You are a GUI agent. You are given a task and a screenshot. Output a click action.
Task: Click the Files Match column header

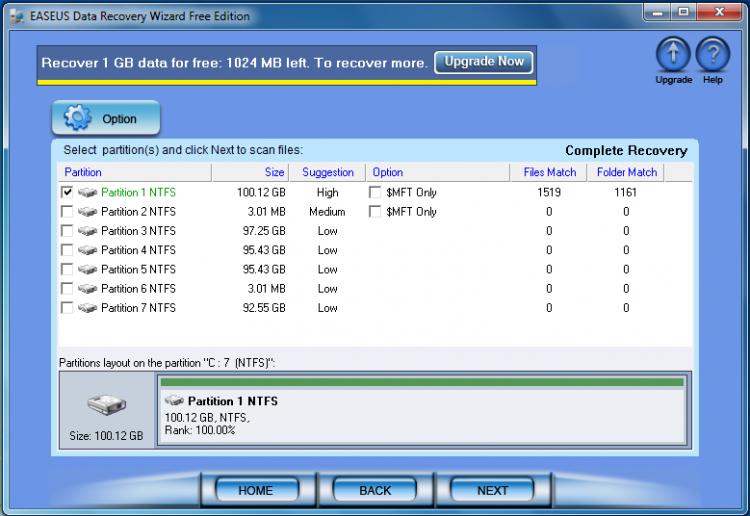[x=549, y=172]
